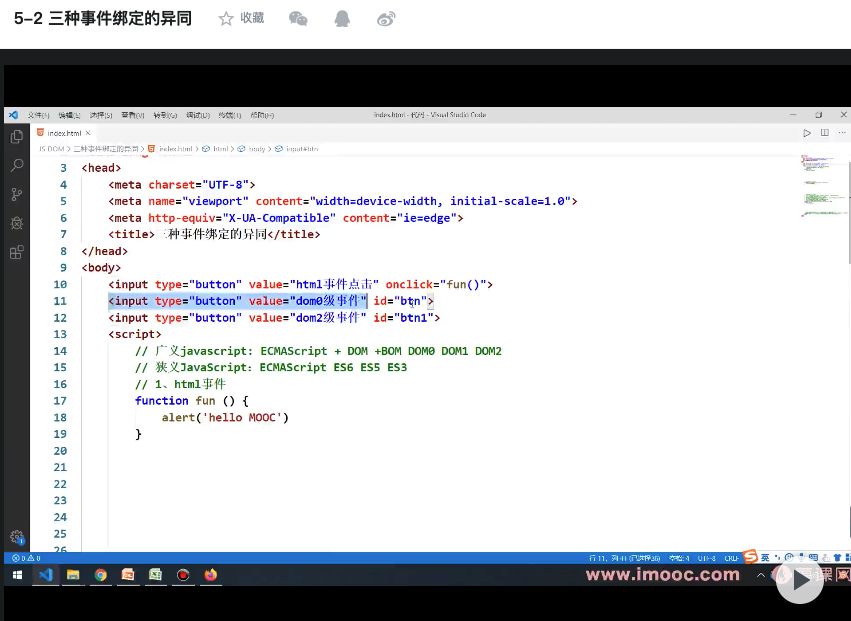851x621 pixels.
Task: Open the 选择 (Selection) menu
Action: point(101,115)
